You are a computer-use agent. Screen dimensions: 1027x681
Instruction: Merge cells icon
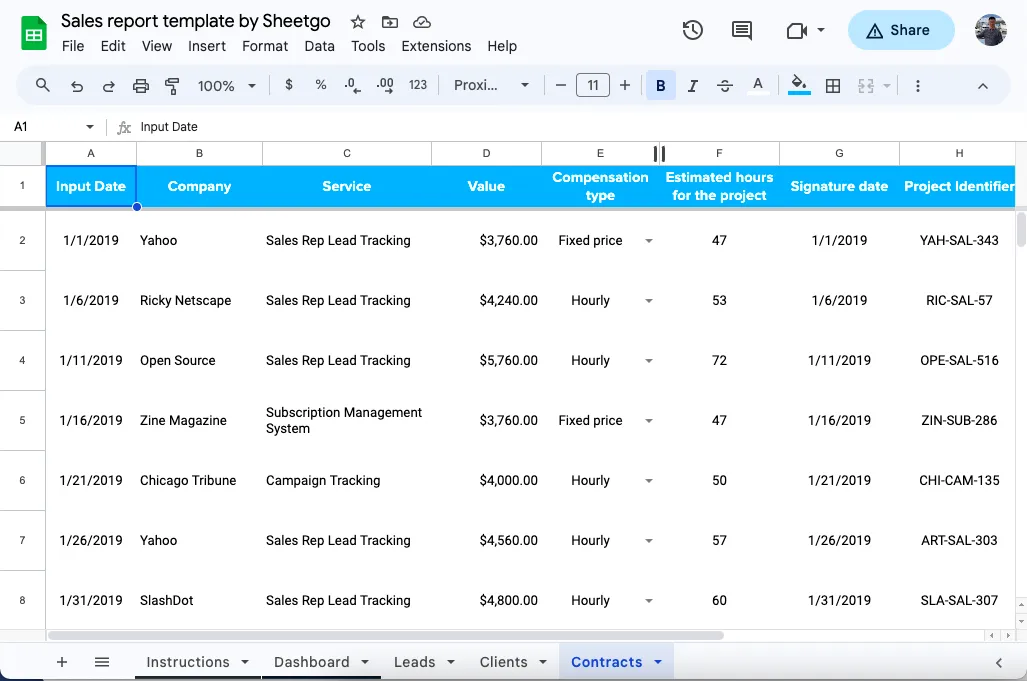[x=866, y=86]
